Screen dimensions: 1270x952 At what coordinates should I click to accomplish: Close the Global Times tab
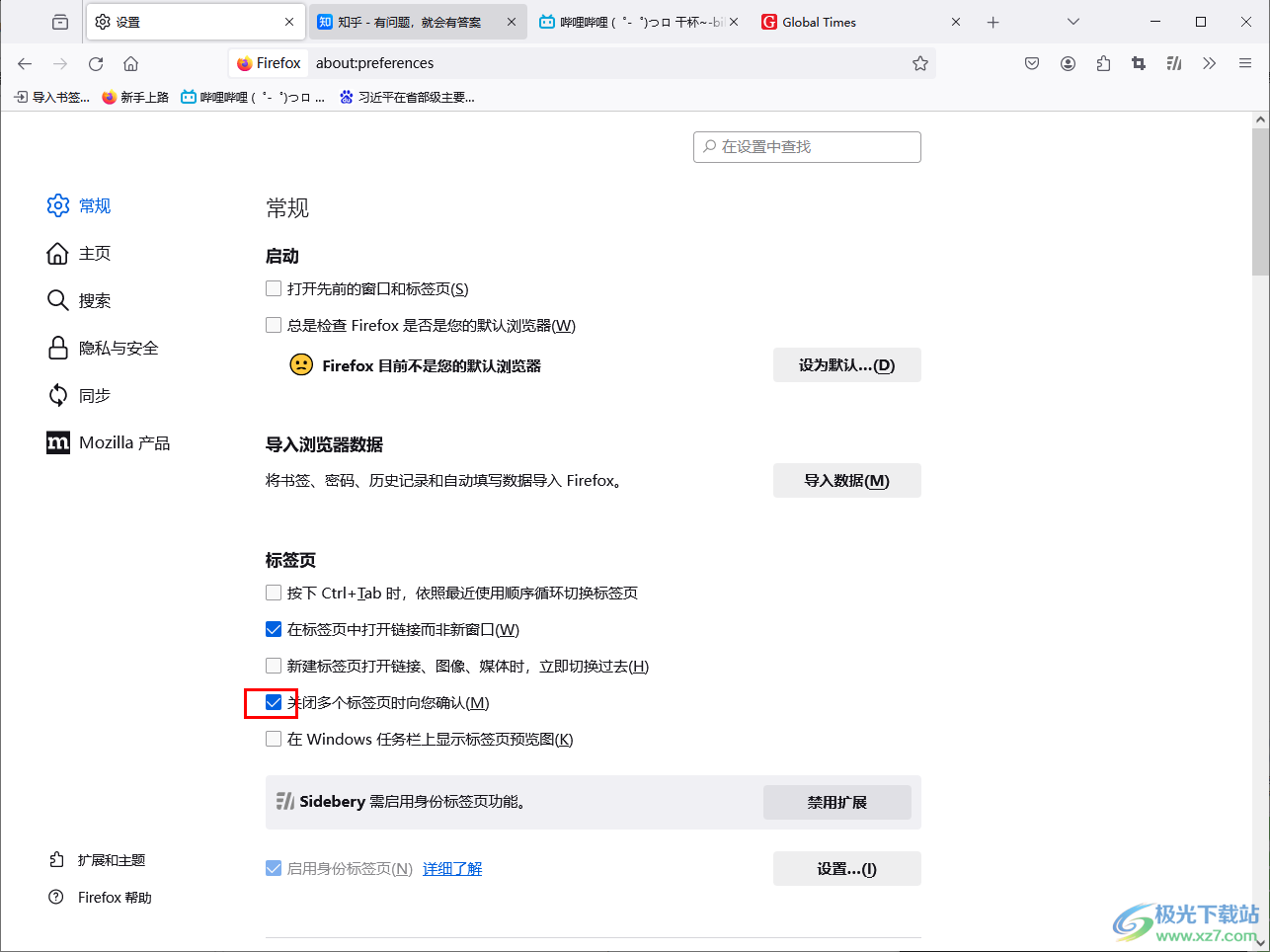(956, 22)
